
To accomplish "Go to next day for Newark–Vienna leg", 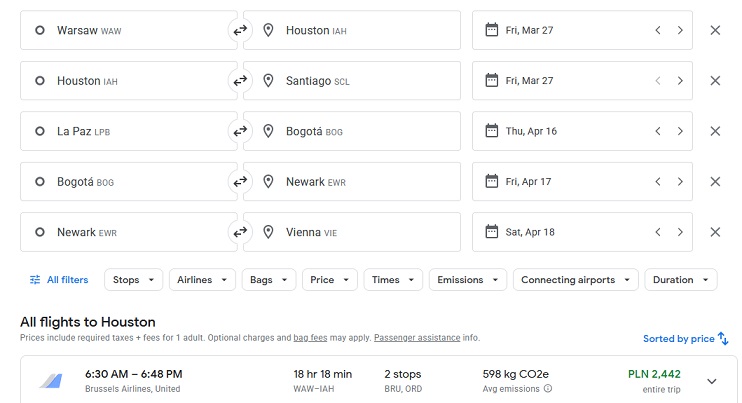I will pyautogui.click(x=680, y=232).
